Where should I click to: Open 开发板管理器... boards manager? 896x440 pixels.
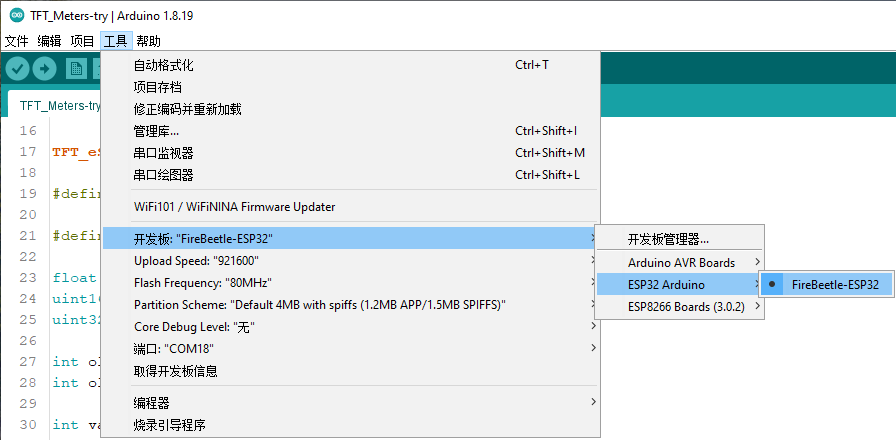(x=679, y=239)
